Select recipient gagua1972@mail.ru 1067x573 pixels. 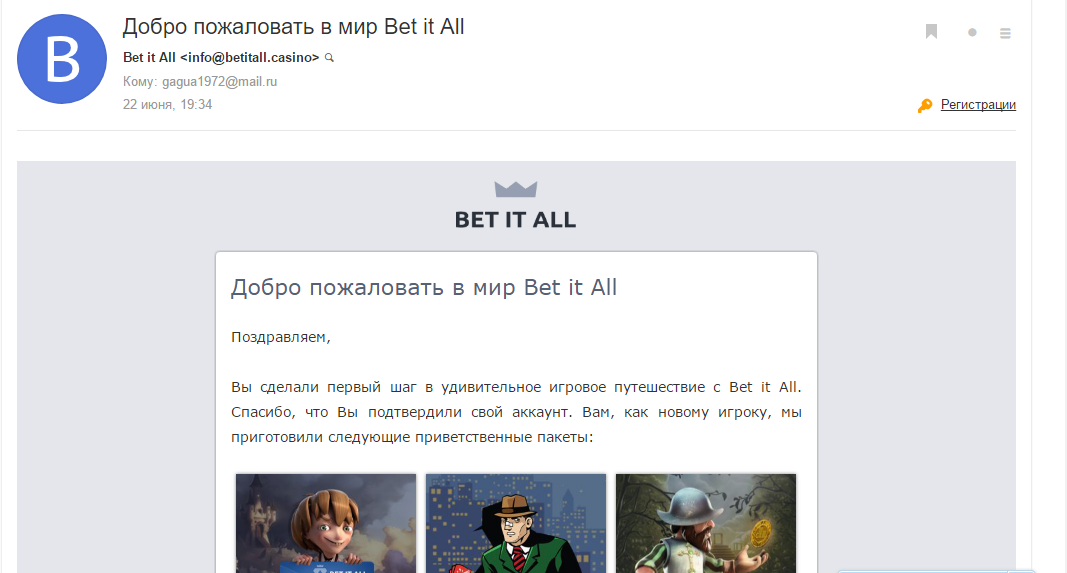point(219,82)
